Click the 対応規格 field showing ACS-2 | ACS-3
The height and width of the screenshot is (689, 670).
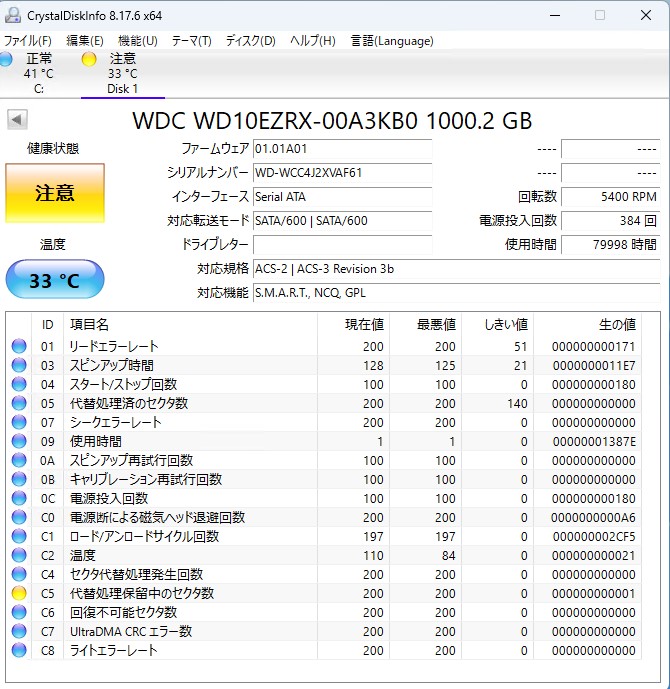tap(456, 268)
